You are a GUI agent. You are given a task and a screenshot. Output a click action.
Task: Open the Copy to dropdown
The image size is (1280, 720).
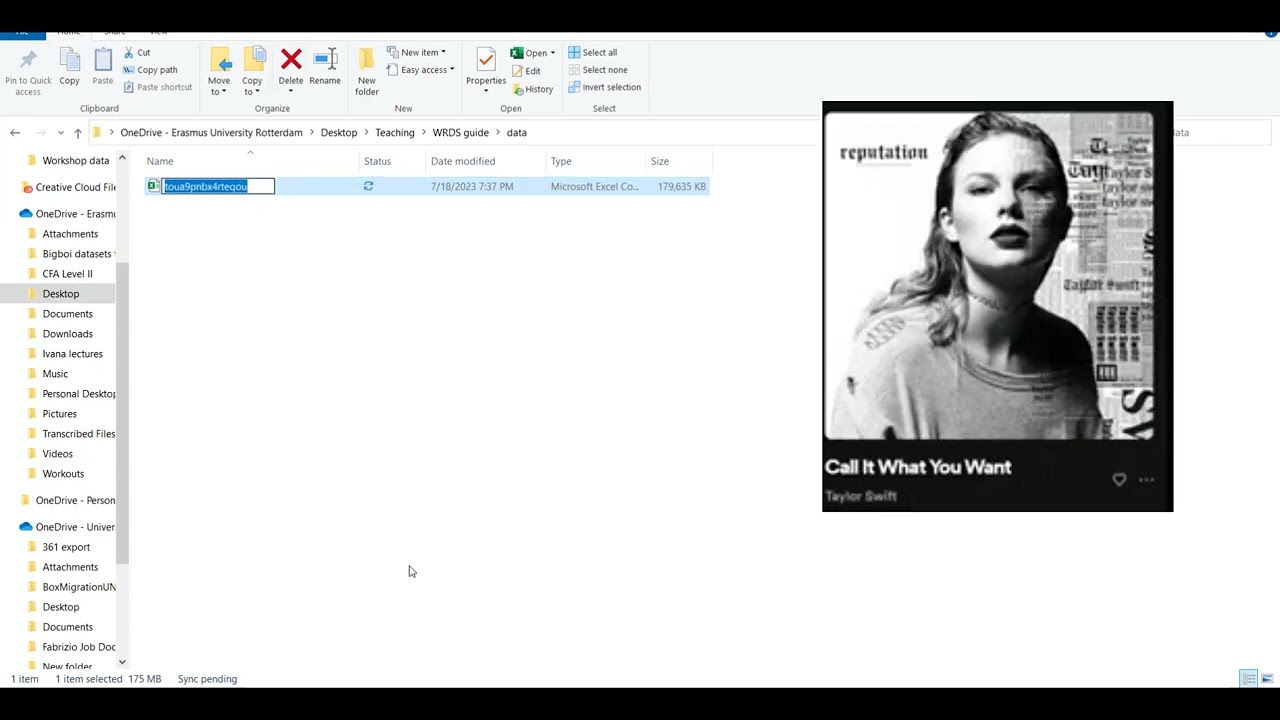pyautogui.click(x=252, y=72)
